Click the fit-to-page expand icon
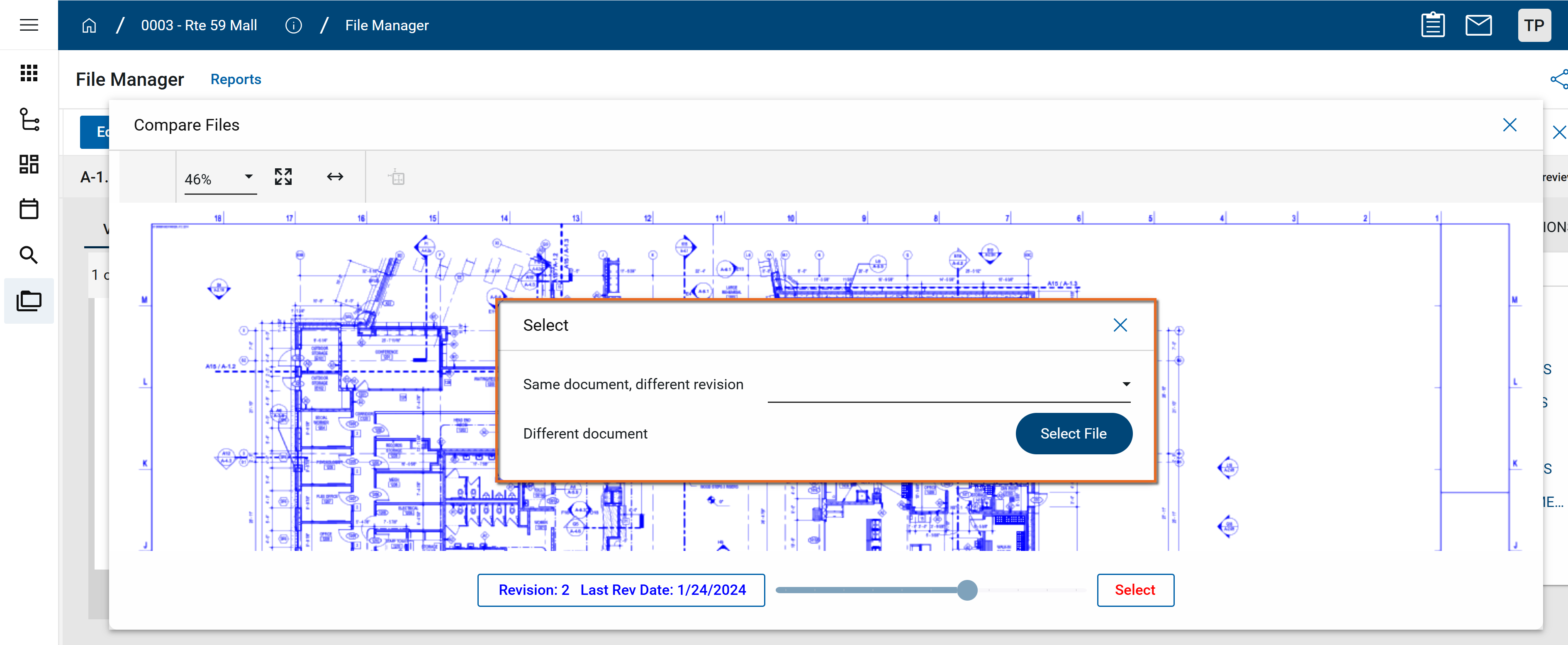 pos(283,177)
